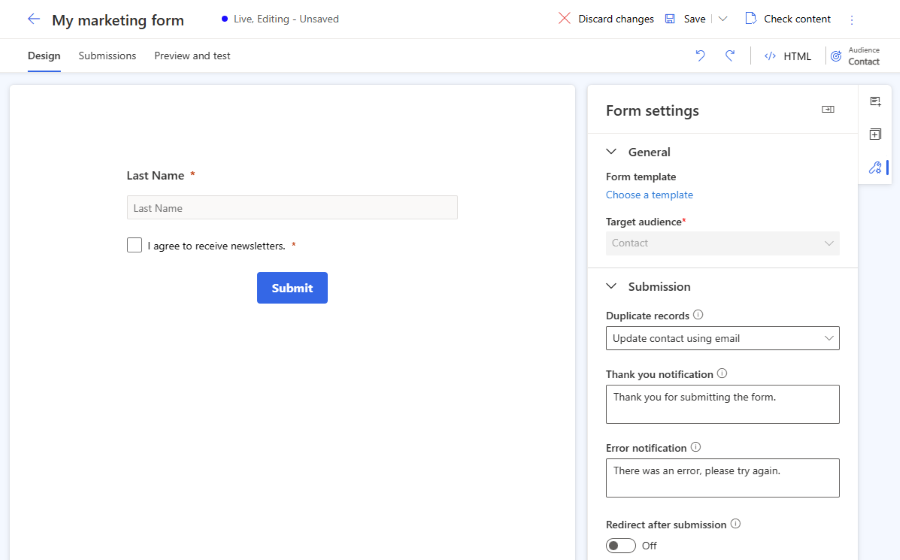This screenshot has width=900, height=560.
Task: Click the Choose a template link
Action: (x=649, y=195)
